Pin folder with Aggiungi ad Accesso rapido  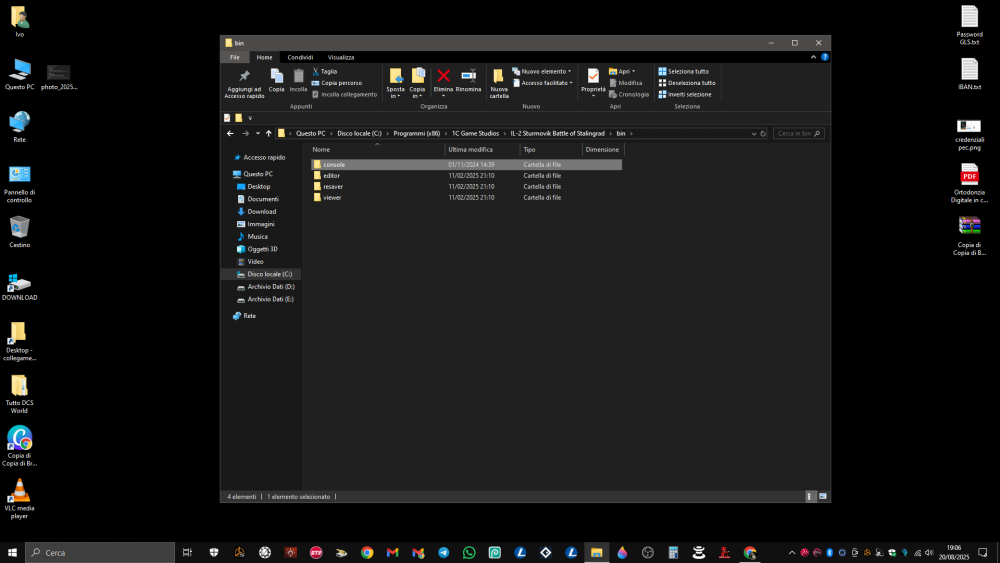coord(245,82)
